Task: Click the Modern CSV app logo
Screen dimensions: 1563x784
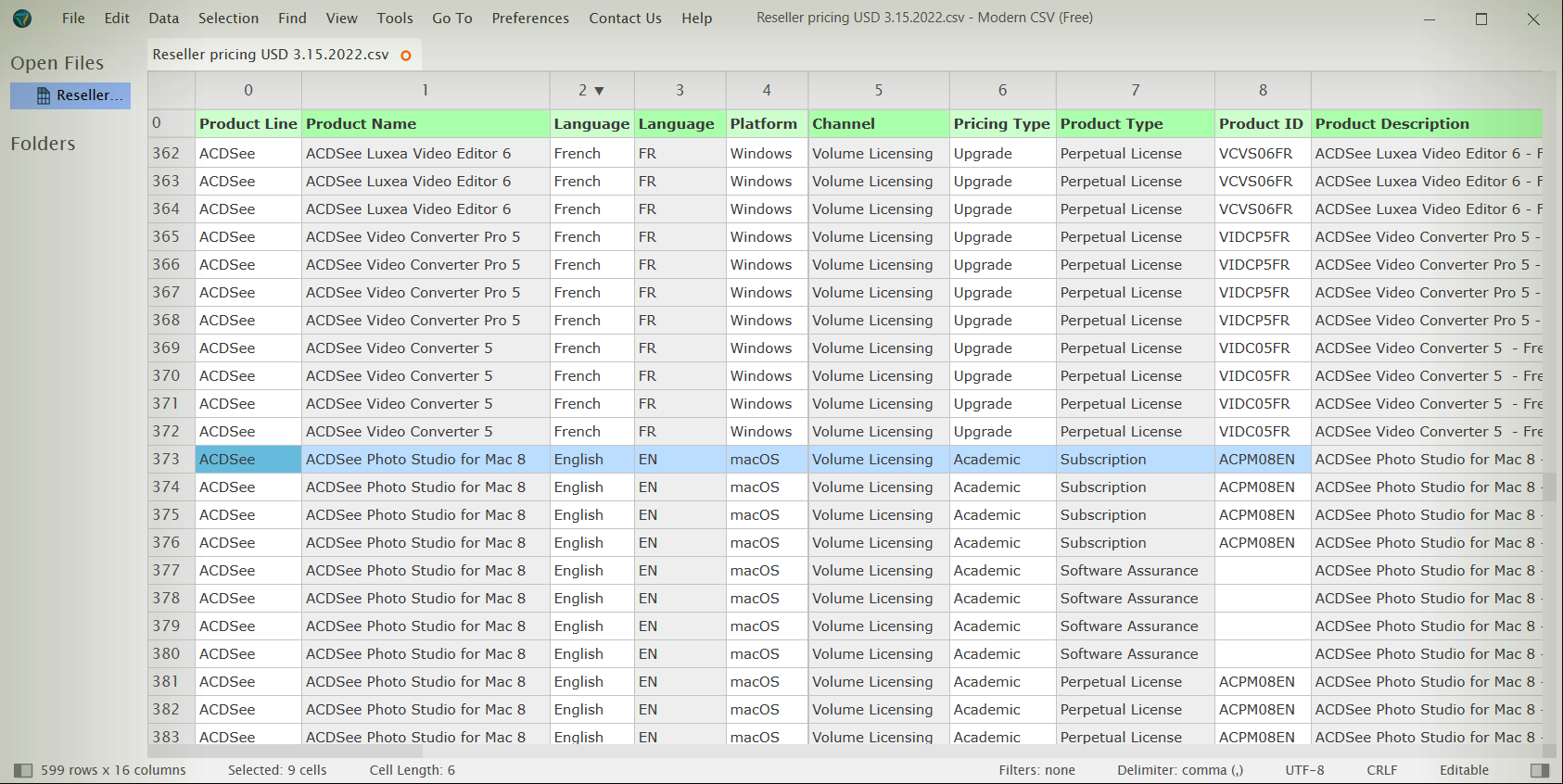Action: [22, 19]
